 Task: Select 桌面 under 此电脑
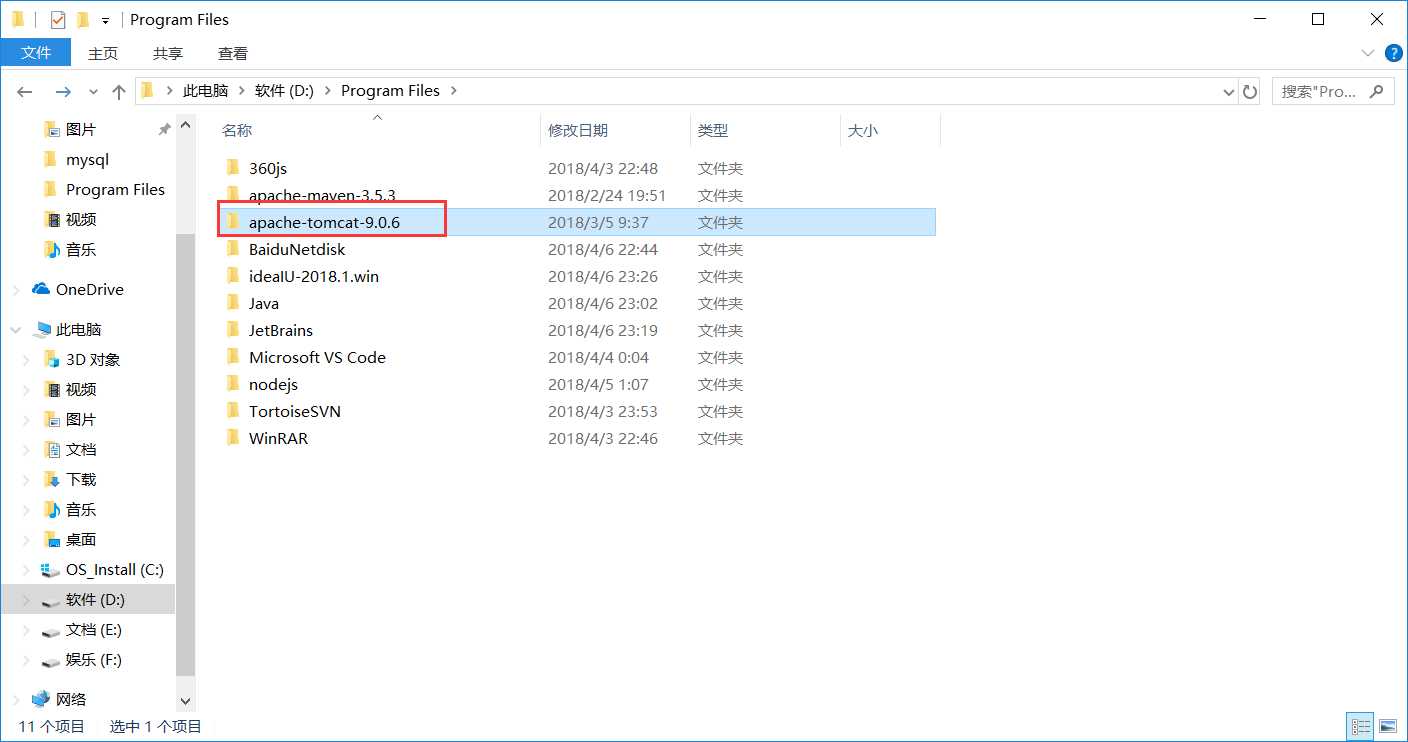coord(80,539)
